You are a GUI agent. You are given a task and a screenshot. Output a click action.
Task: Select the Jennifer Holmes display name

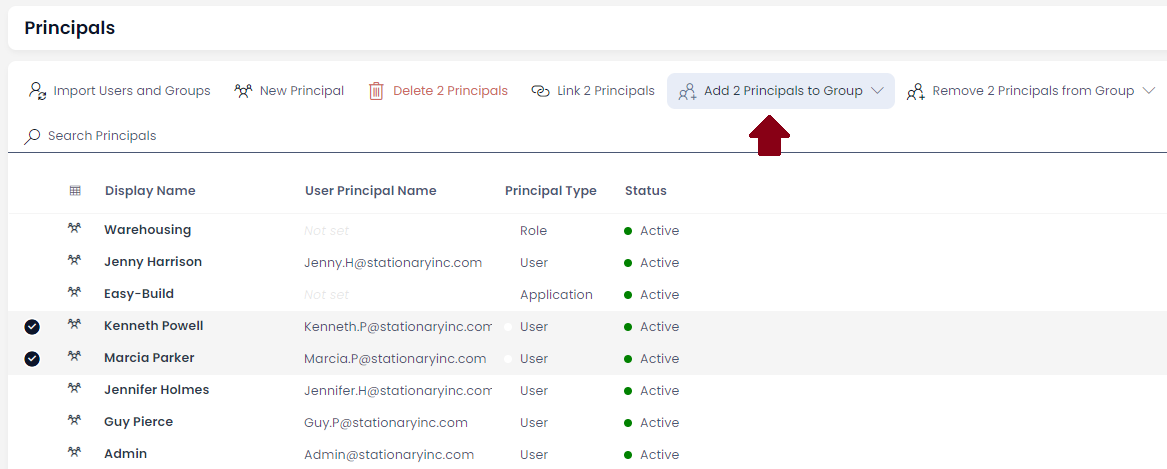click(156, 390)
